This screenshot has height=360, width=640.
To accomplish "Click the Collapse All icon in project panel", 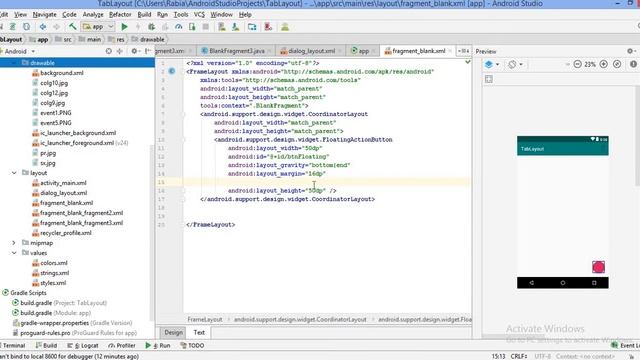I will pyautogui.click(x=120, y=51).
